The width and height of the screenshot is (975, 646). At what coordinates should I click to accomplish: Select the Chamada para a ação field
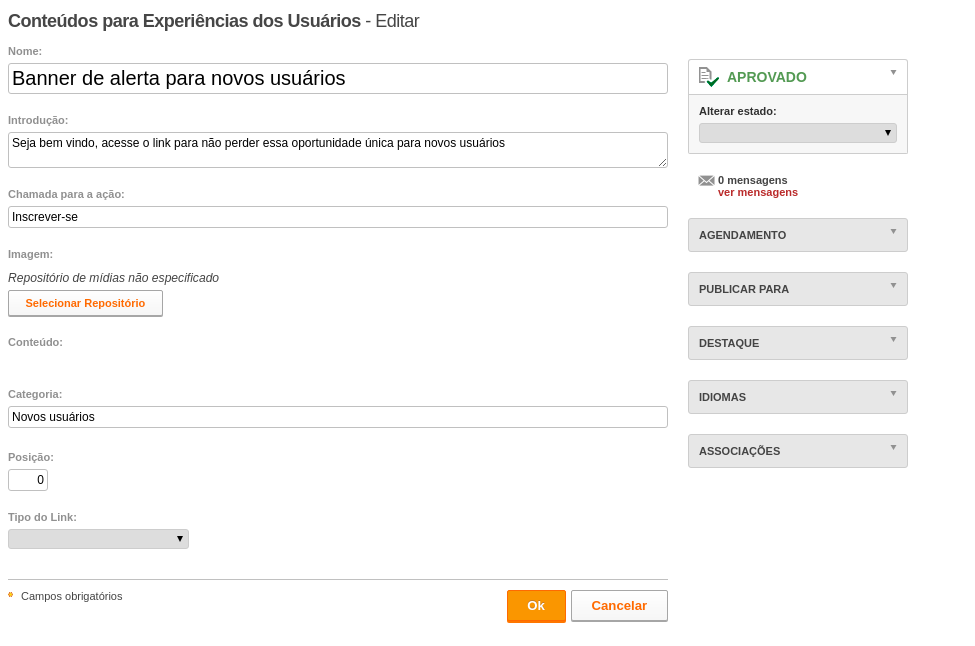338,217
